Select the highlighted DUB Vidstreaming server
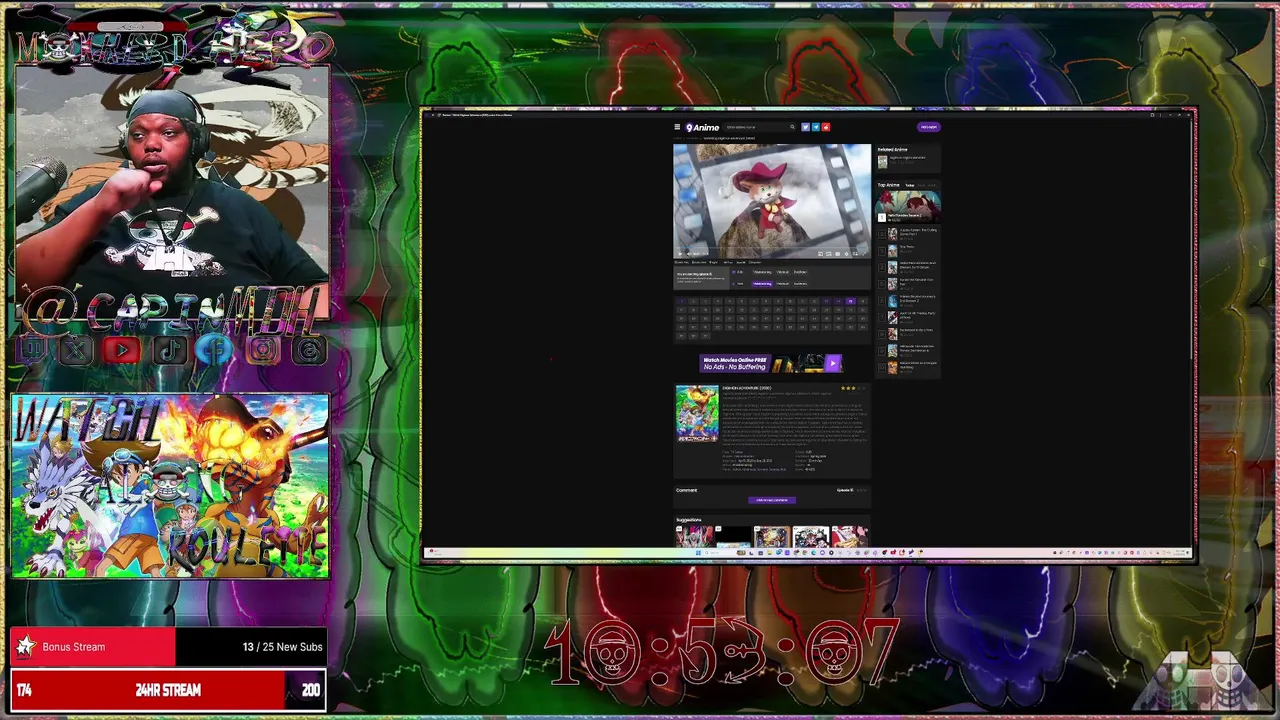The image size is (1280, 720). coord(762,284)
